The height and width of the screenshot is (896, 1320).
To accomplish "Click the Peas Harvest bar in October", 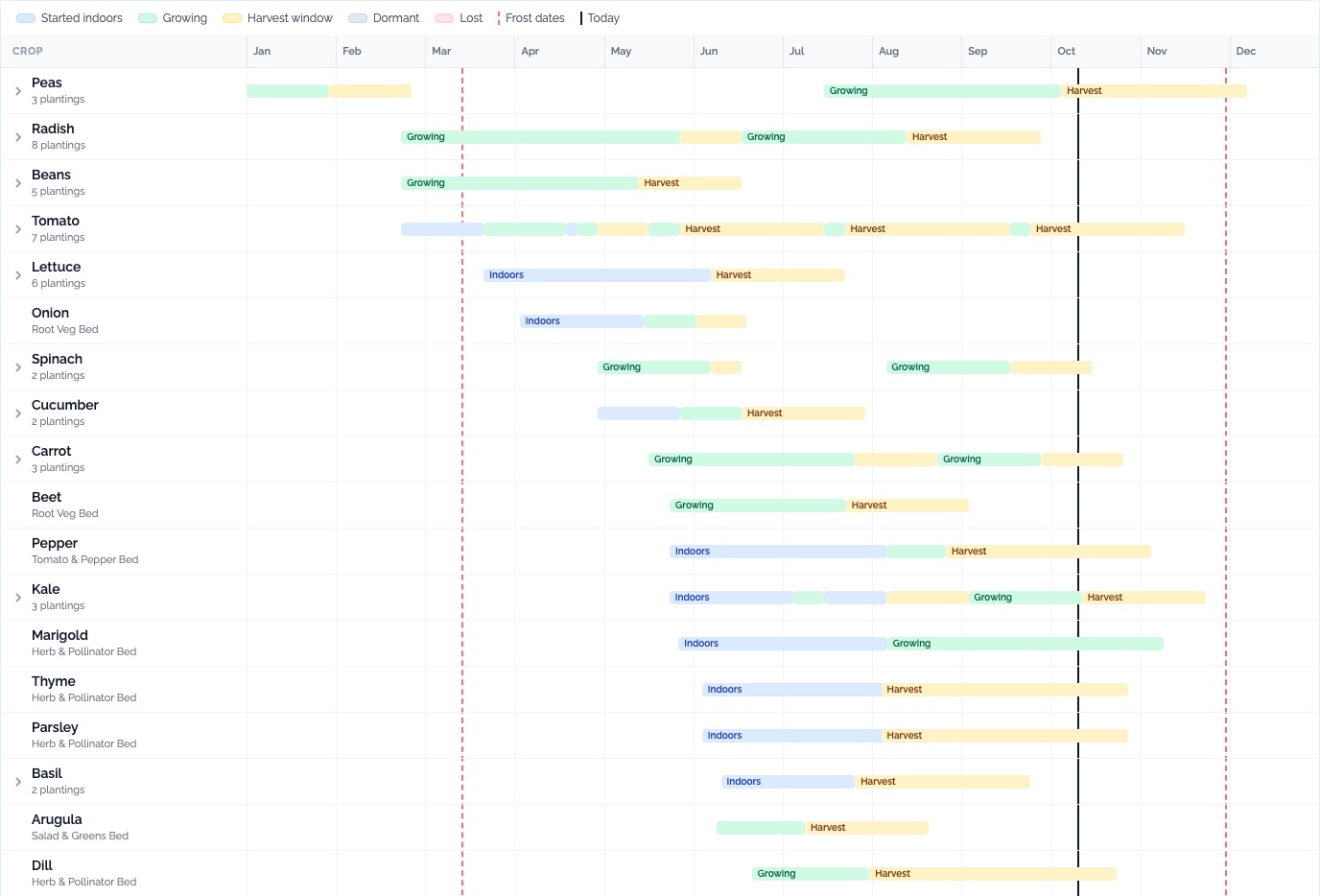I will tap(1154, 91).
